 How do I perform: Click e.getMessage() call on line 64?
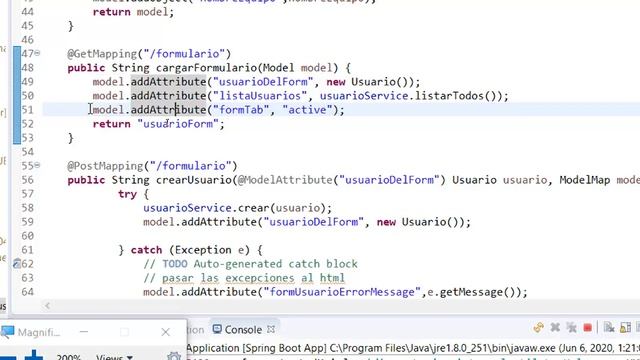click(x=471, y=292)
